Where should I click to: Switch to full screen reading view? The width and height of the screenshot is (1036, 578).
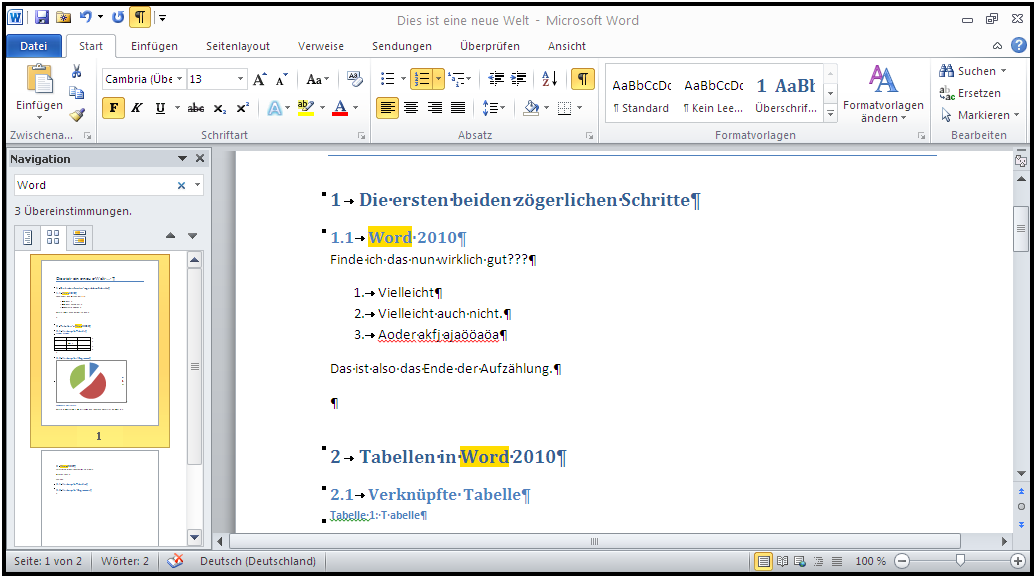point(782,561)
